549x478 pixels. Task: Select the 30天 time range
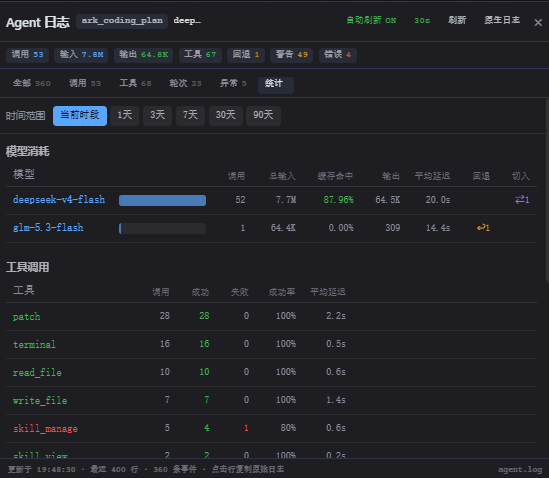(x=225, y=116)
